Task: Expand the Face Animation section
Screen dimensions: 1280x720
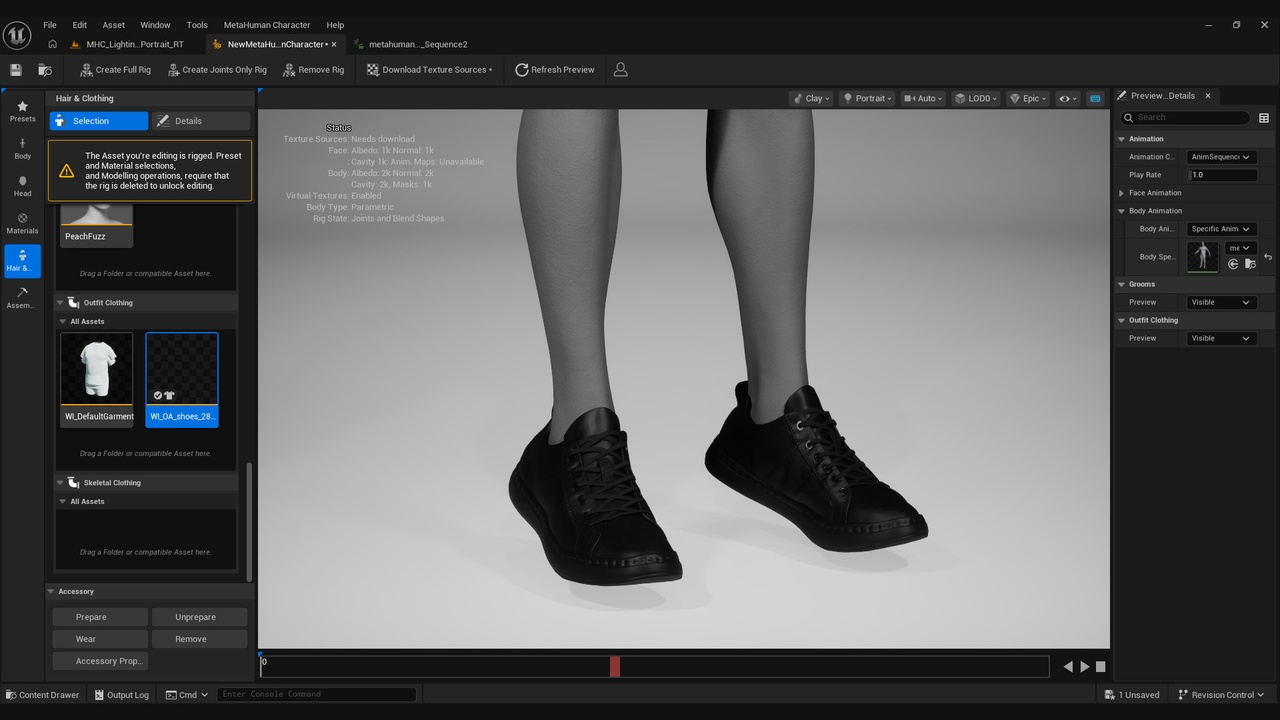Action: pos(1122,193)
